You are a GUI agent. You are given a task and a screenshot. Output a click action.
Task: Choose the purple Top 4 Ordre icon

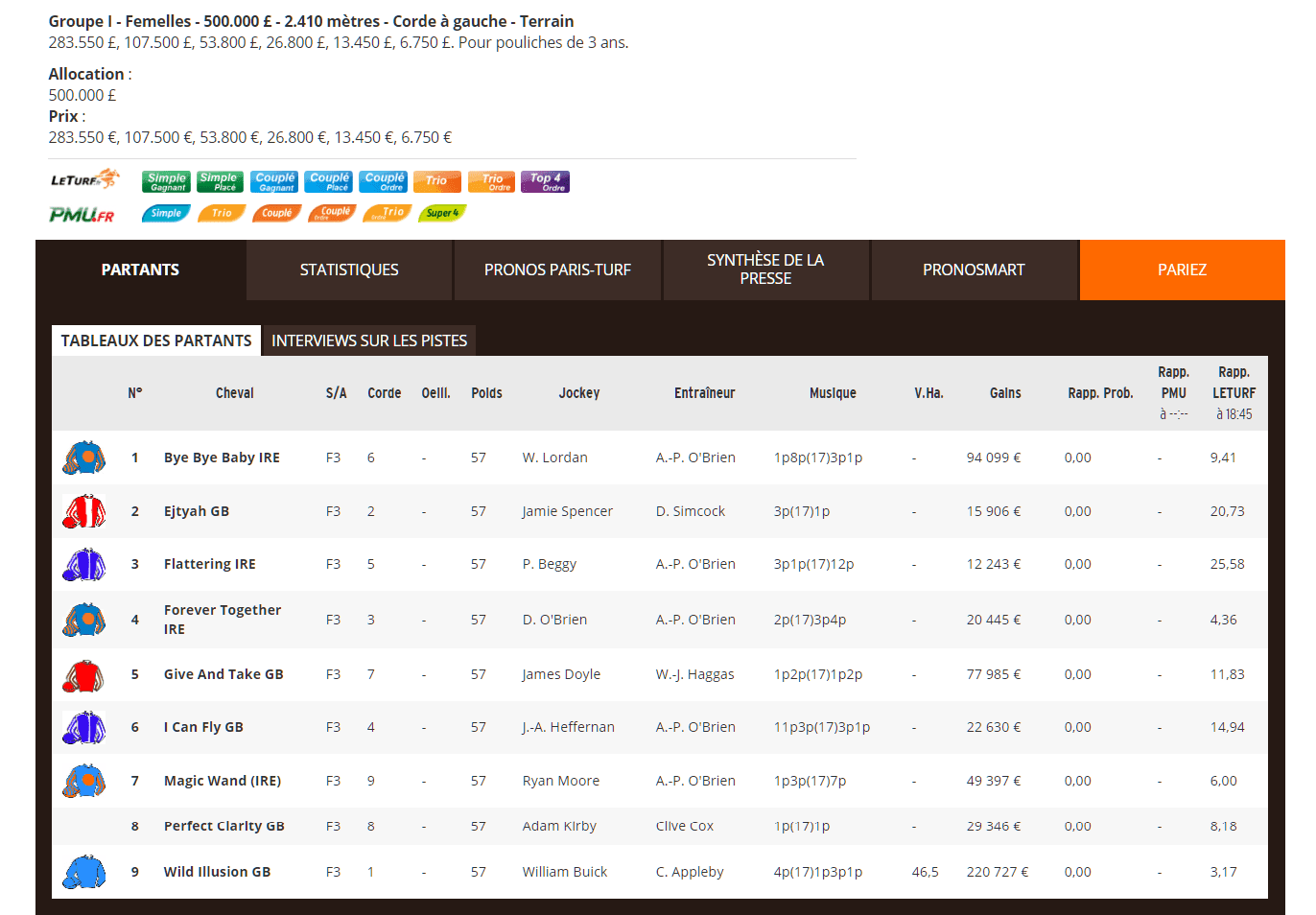pyautogui.click(x=545, y=182)
